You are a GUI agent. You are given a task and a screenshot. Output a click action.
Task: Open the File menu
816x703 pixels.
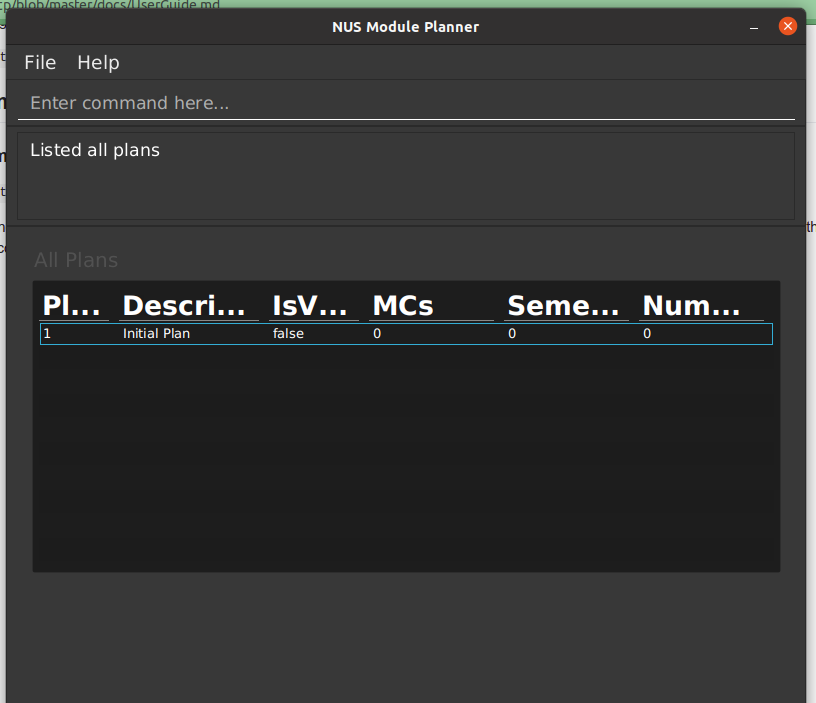(40, 62)
